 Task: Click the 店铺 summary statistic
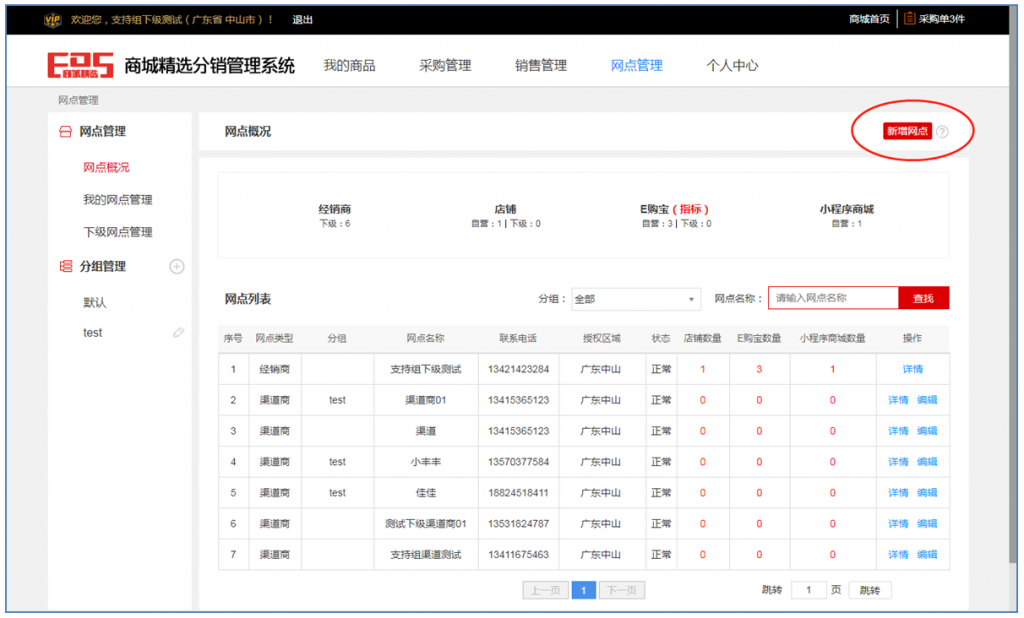coord(505,216)
